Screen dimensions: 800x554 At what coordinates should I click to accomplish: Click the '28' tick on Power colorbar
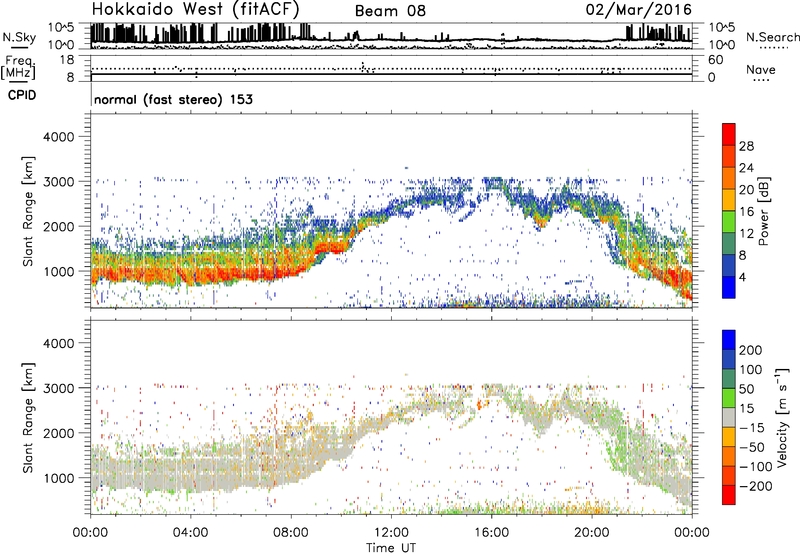pos(746,146)
